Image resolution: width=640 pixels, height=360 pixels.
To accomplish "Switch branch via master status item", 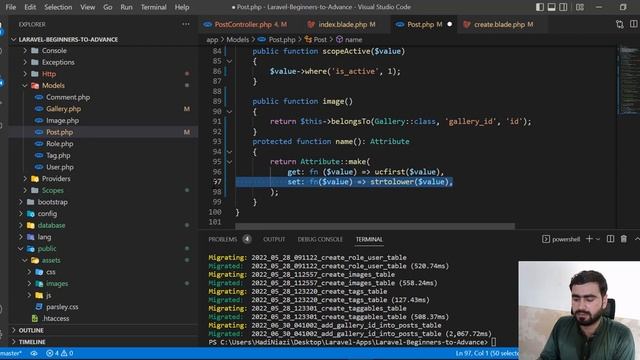I will coord(11,353).
